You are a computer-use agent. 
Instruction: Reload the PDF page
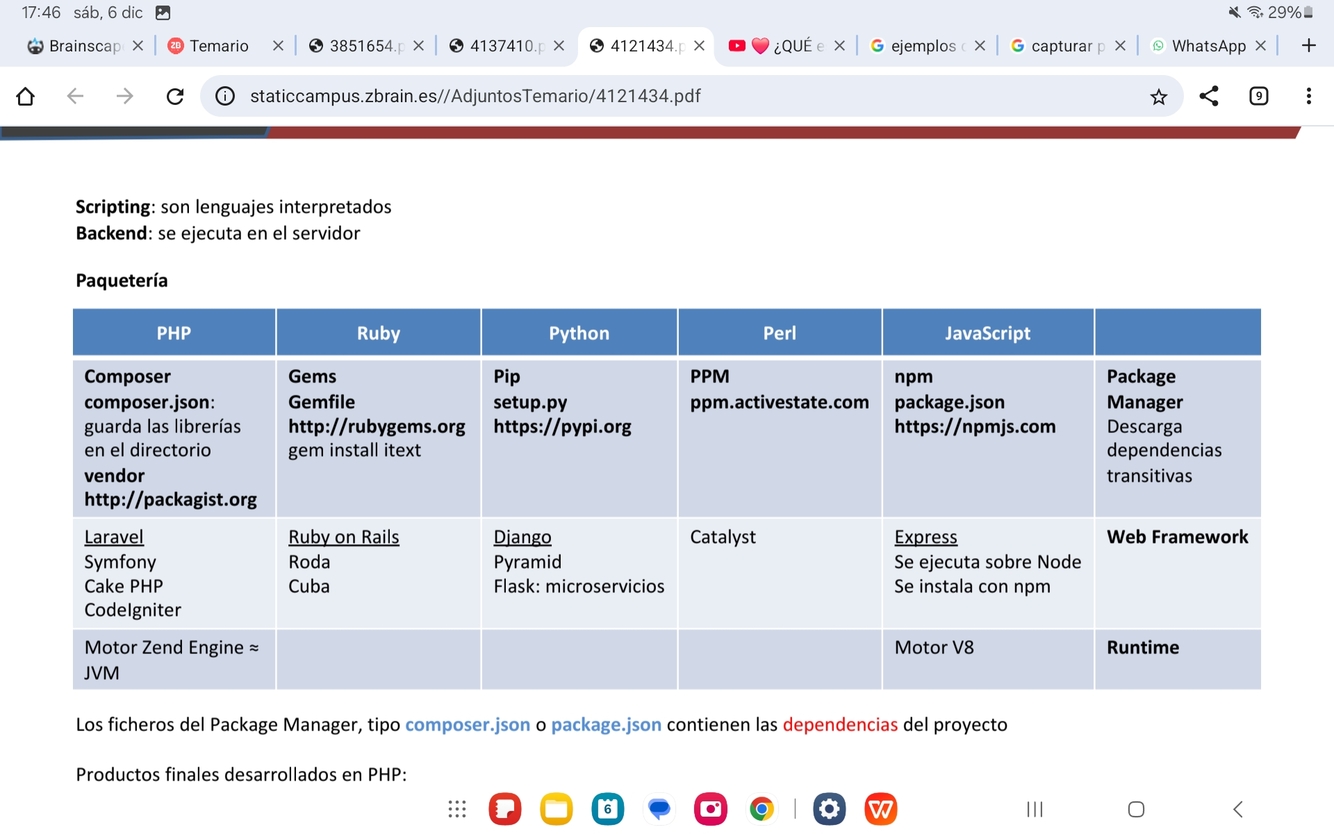(x=175, y=96)
